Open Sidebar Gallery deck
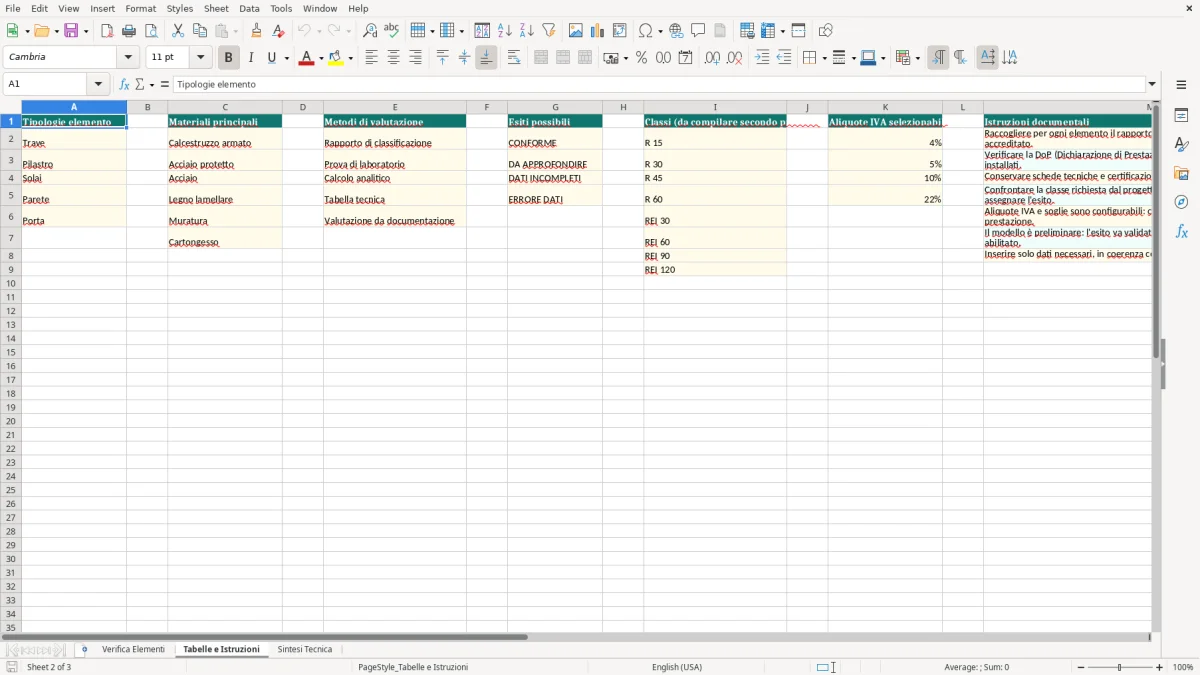This screenshot has width=1200, height=675. coord(1181,174)
